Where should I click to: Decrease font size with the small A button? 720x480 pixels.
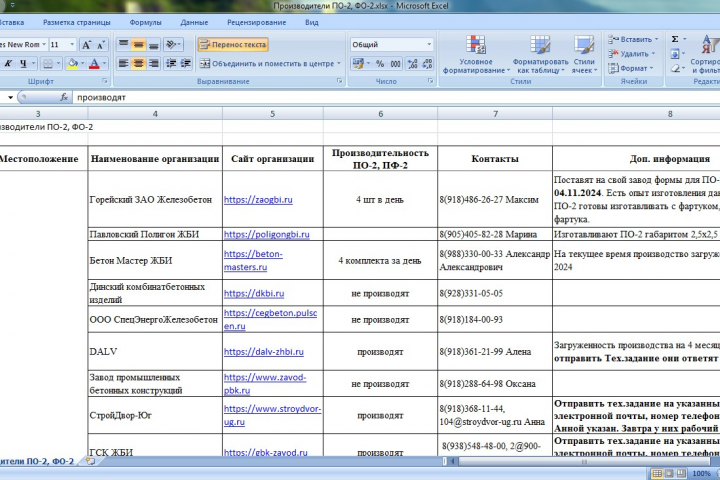point(101,45)
